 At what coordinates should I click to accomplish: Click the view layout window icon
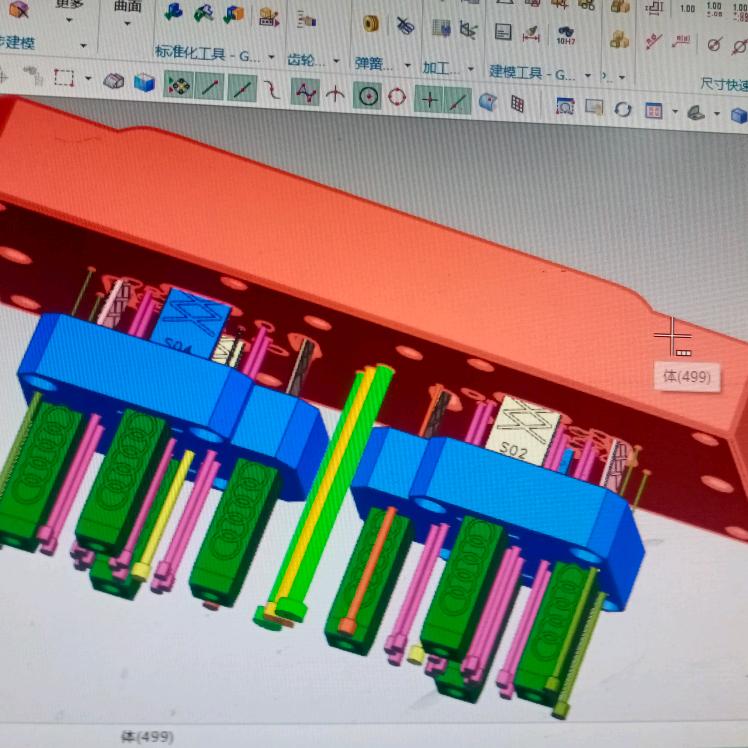654,111
